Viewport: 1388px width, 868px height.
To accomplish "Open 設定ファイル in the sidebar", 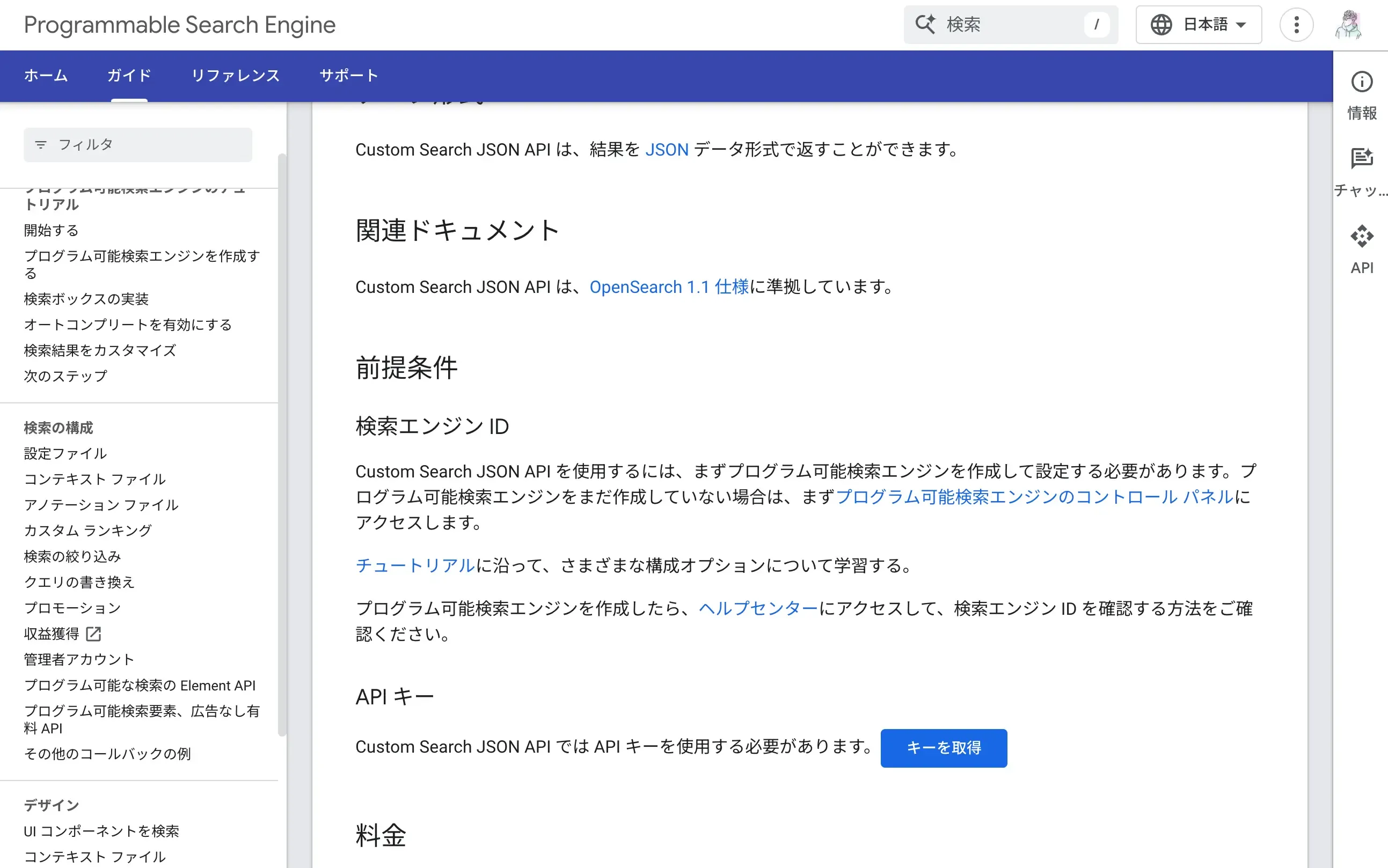I will coord(65,453).
